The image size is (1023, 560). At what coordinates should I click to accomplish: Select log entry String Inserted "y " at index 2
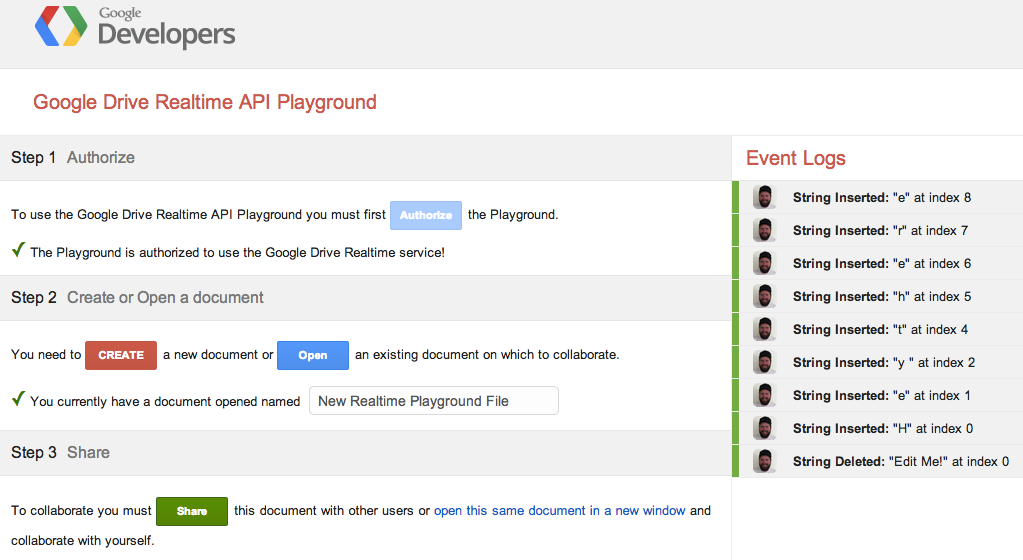[878, 362]
